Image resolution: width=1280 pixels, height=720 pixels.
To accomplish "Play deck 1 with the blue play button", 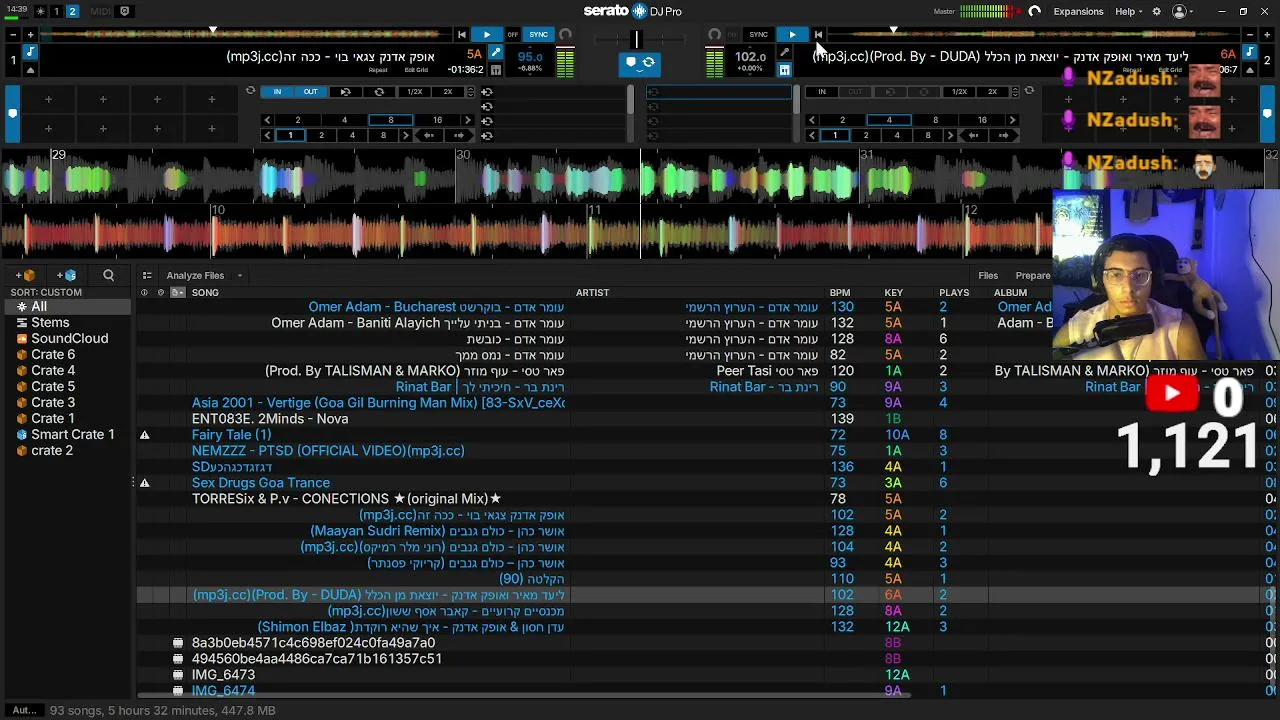I will (487, 34).
